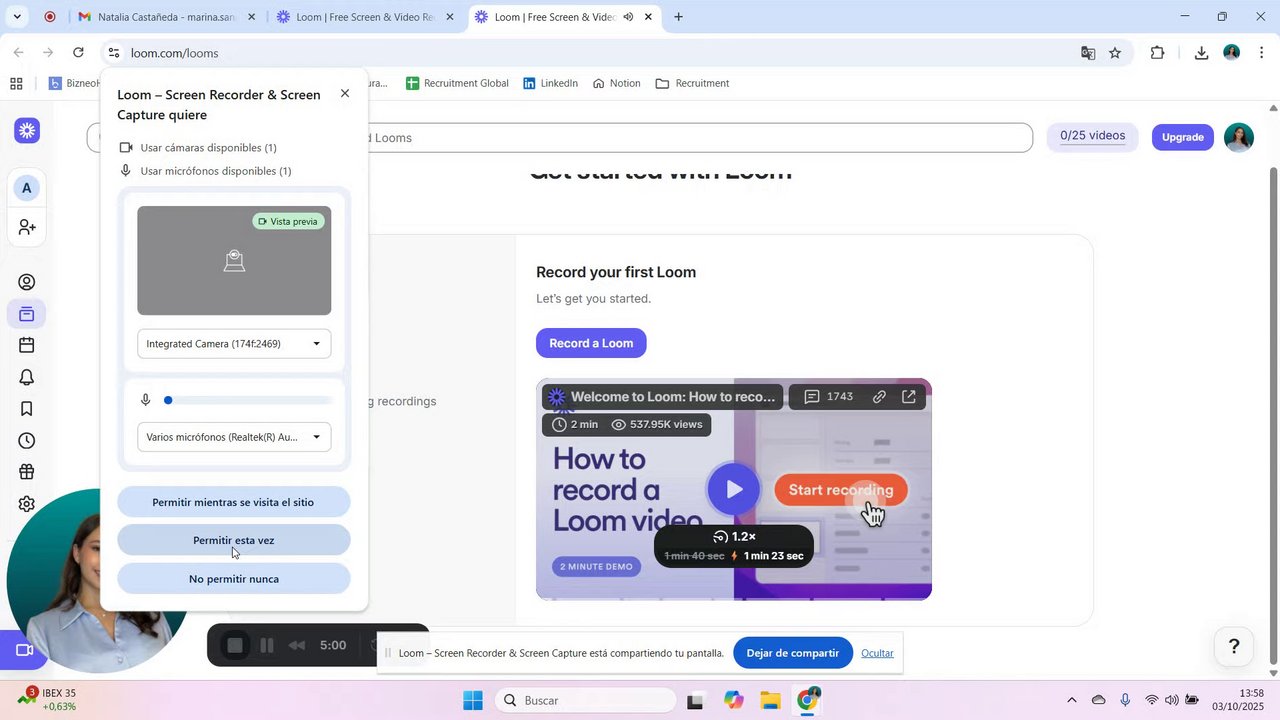
Task: Open Welcome video in new tab icon
Action: click(909, 397)
